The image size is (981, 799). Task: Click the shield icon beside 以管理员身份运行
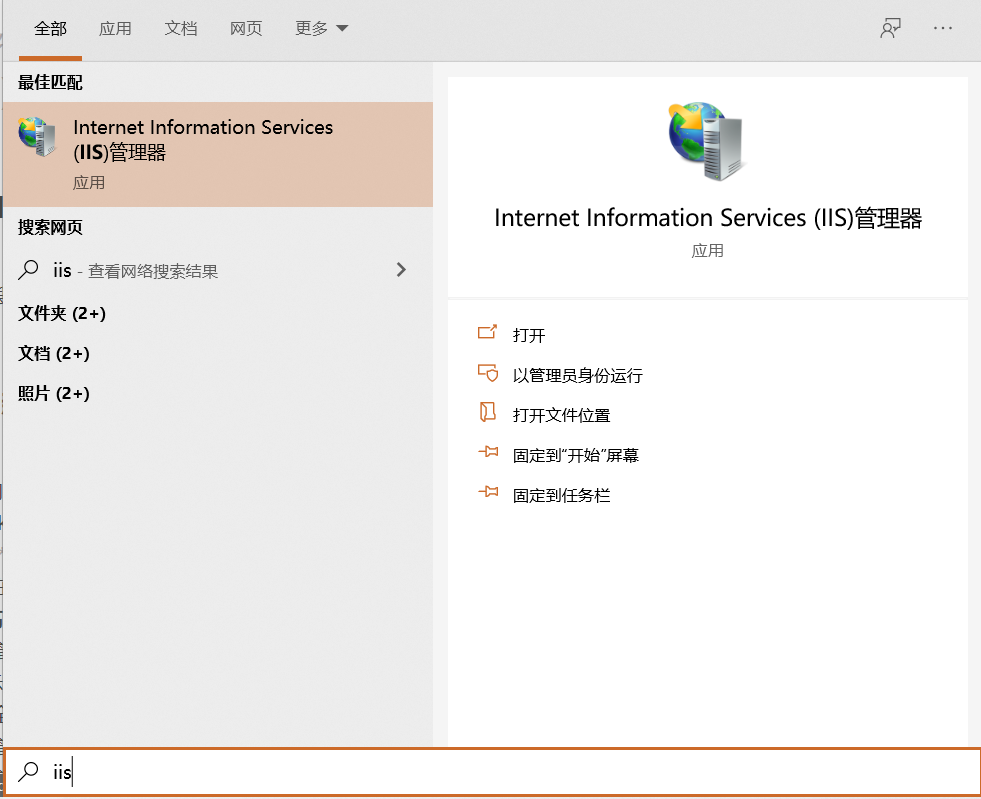489,374
